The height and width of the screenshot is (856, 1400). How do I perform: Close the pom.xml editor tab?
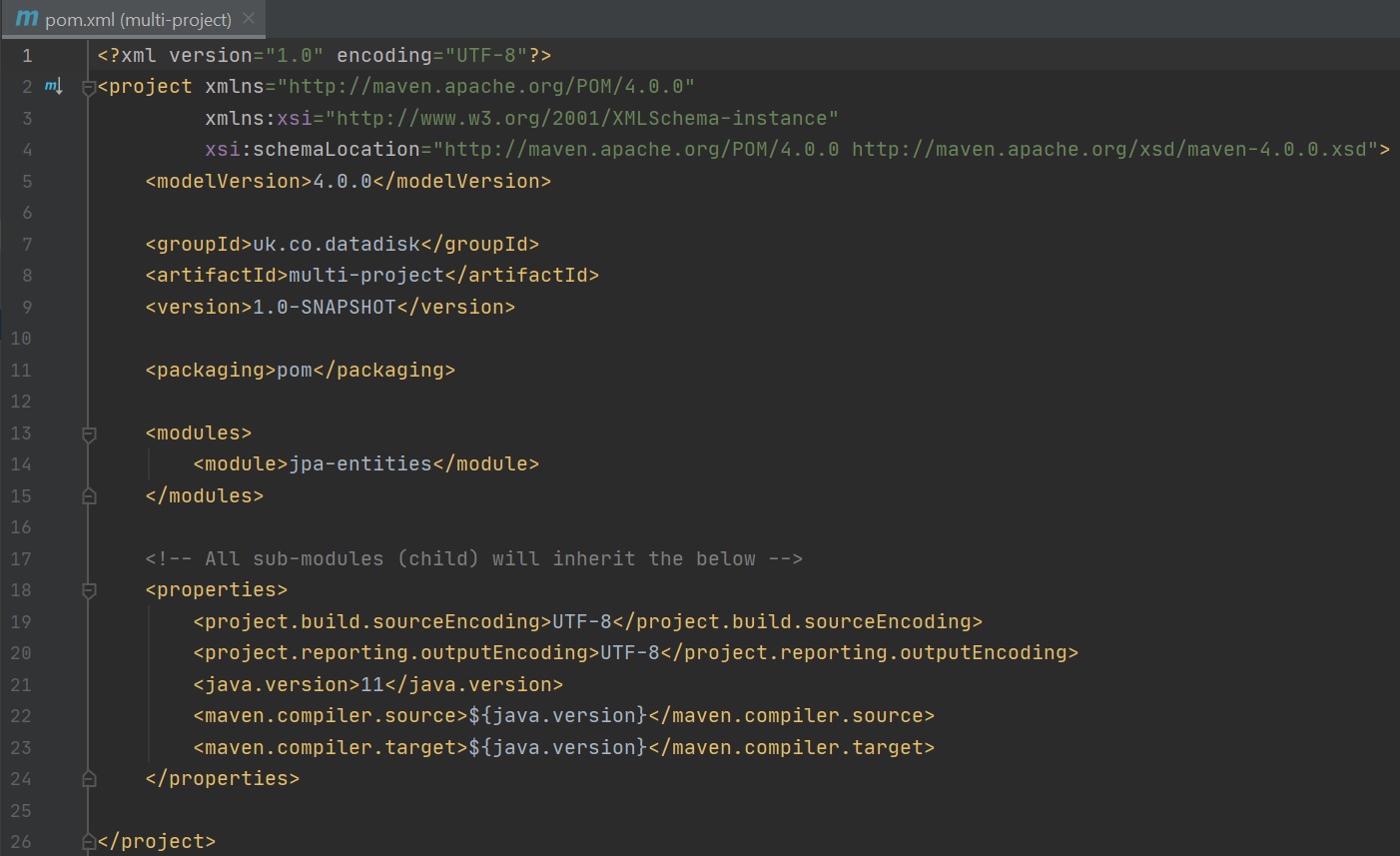pos(249,19)
